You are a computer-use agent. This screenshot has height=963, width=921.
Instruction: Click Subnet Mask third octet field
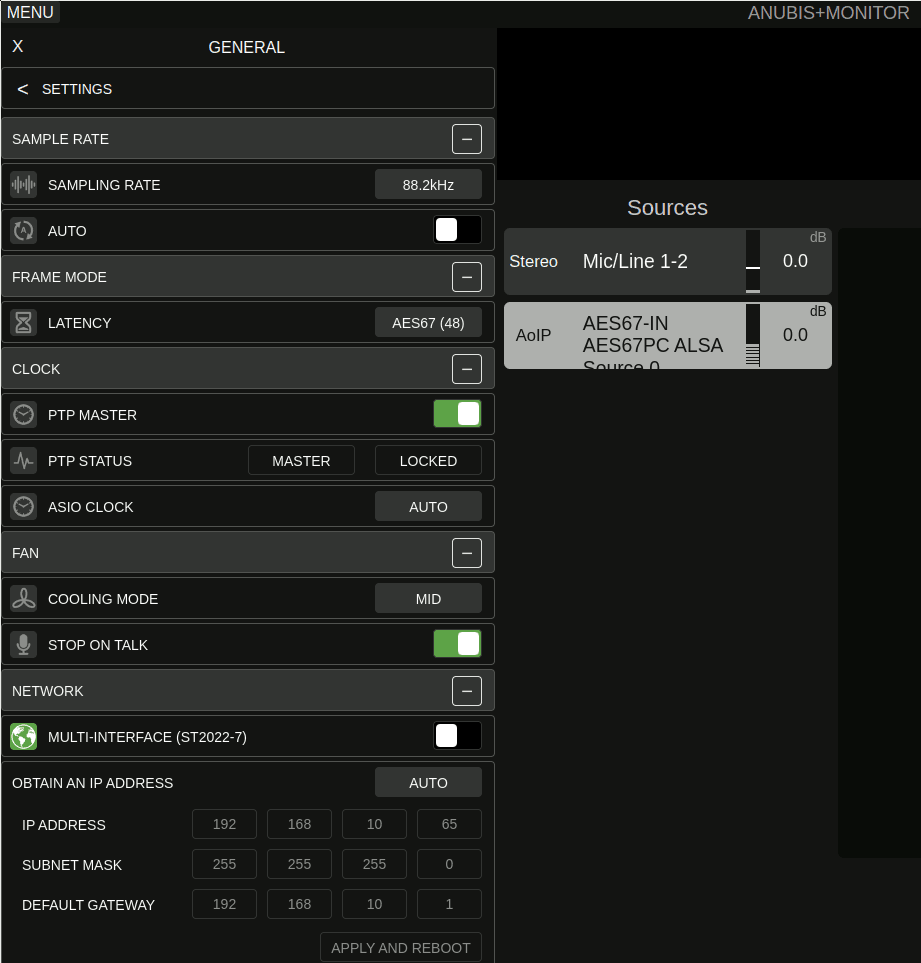click(374, 864)
